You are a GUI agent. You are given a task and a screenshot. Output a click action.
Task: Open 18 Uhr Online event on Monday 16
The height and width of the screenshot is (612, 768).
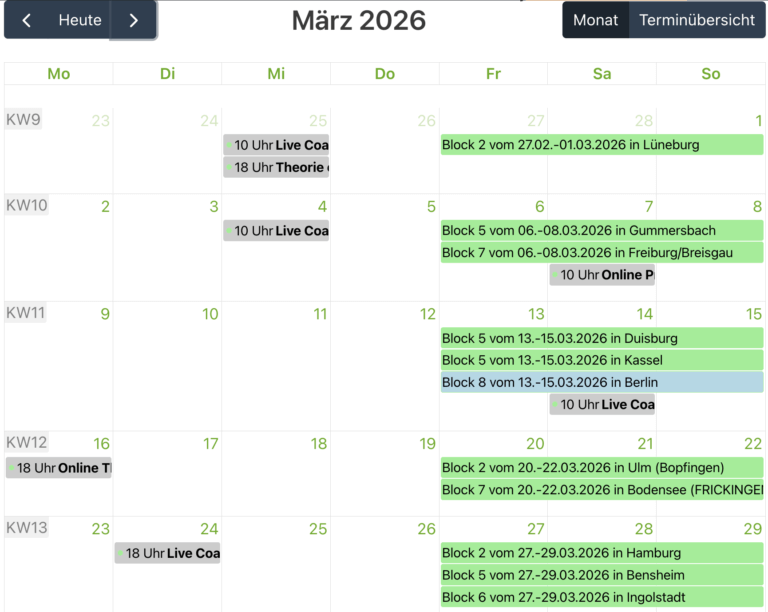coord(59,468)
